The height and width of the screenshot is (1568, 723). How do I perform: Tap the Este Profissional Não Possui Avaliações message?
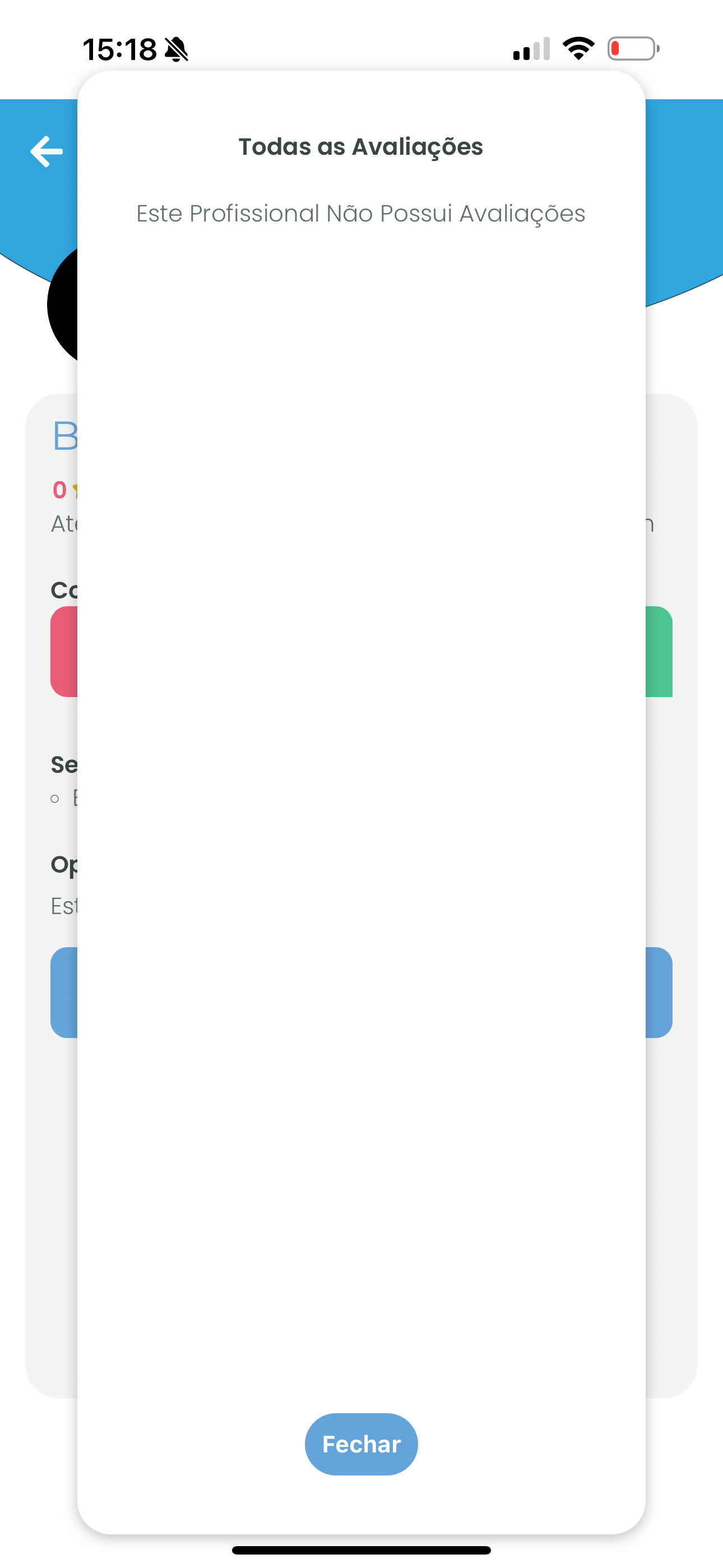pos(361,214)
